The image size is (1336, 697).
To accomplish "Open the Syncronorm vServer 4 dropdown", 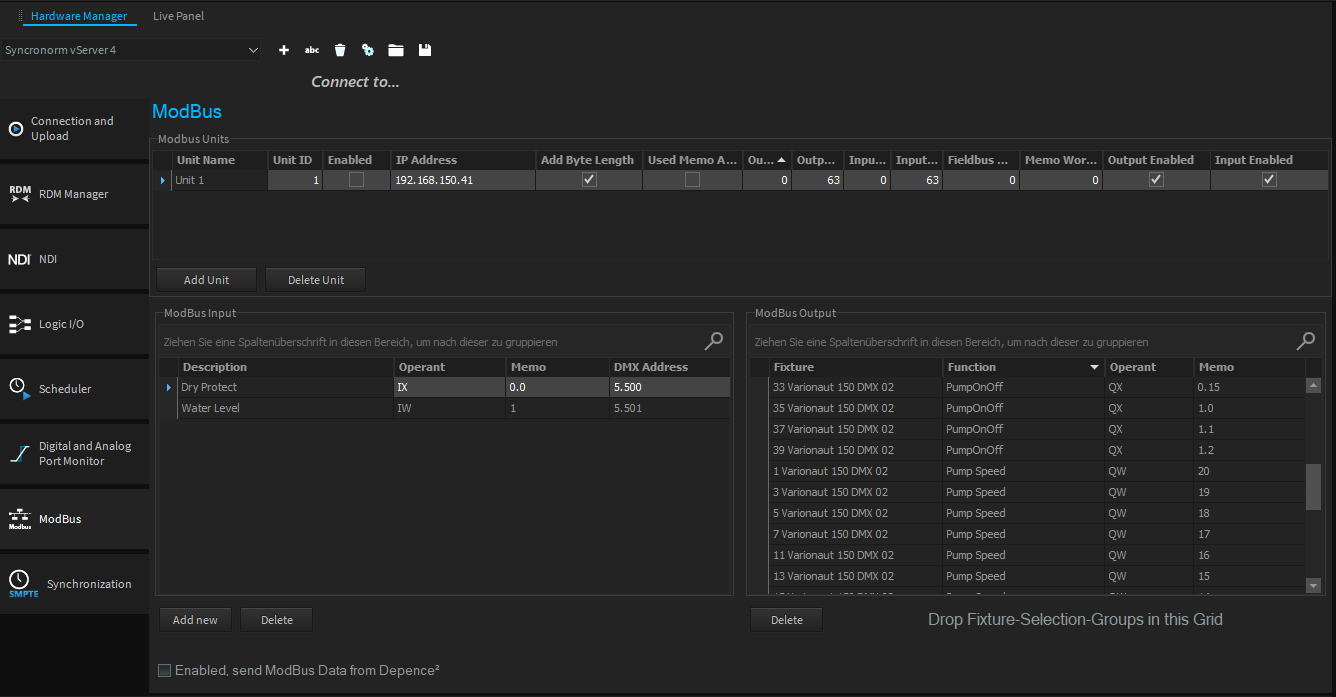I will pos(252,50).
